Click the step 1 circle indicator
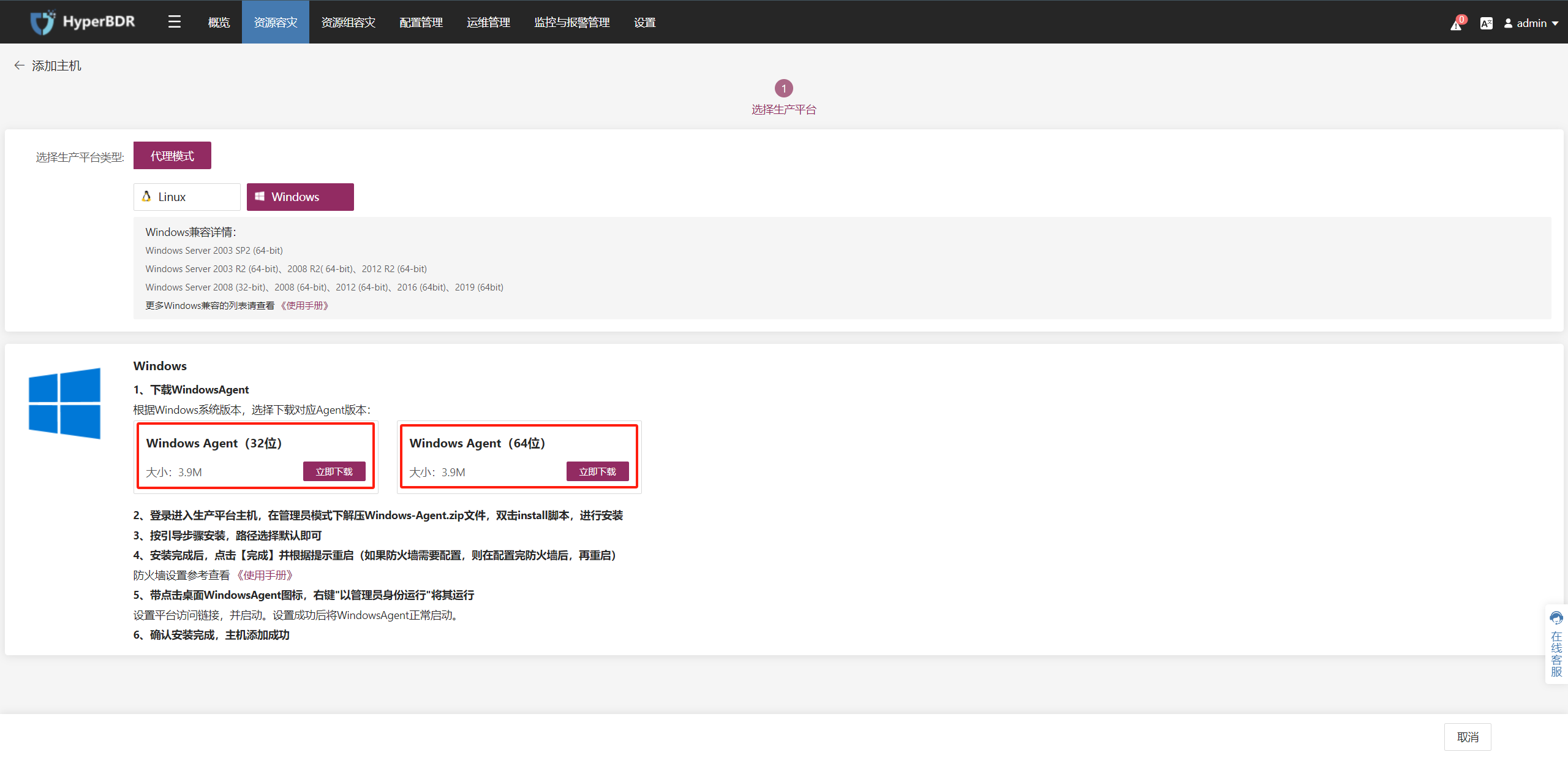 tap(784, 88)
